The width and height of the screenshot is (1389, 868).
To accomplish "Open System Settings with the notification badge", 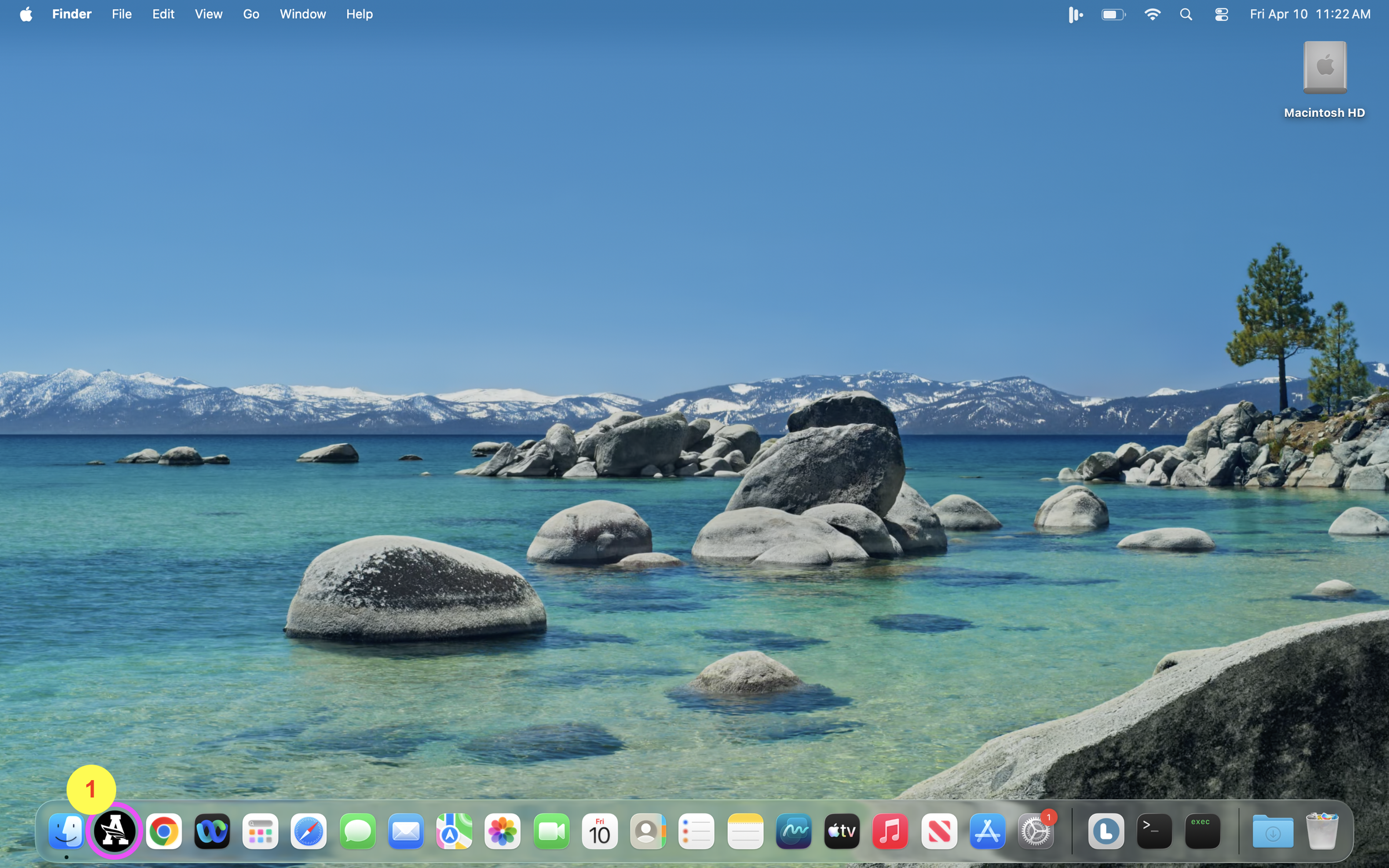I will 1035,831.
